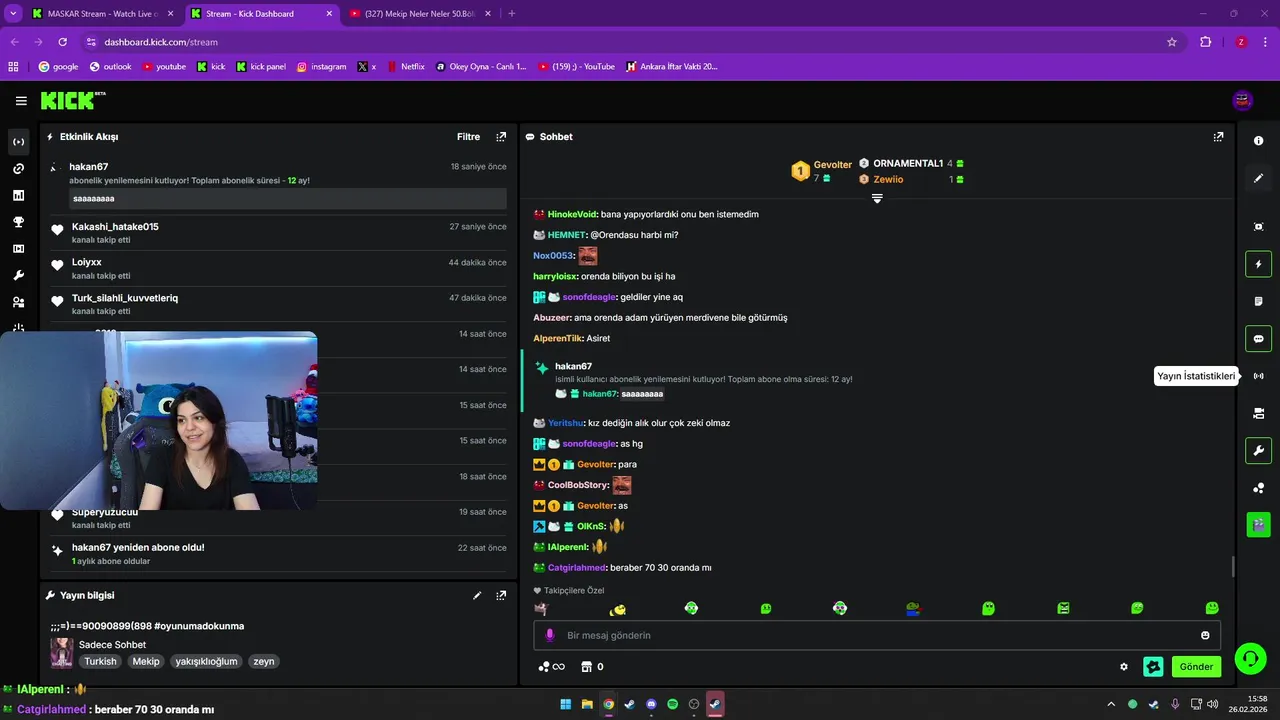Expand the chat leaderboard chevron
The height and width of the screenshot is (720, 1280).
tap(877, 199)
